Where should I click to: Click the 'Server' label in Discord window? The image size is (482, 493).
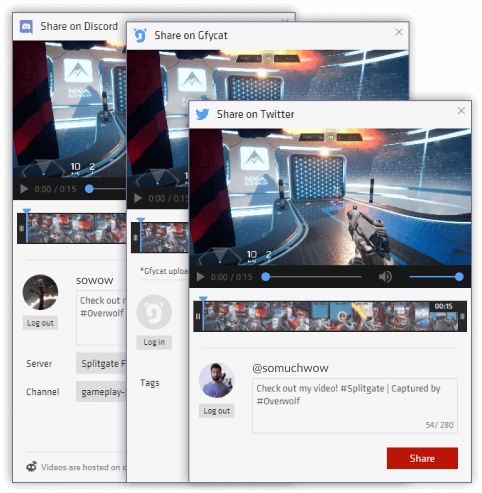click(x=39, y=363)
